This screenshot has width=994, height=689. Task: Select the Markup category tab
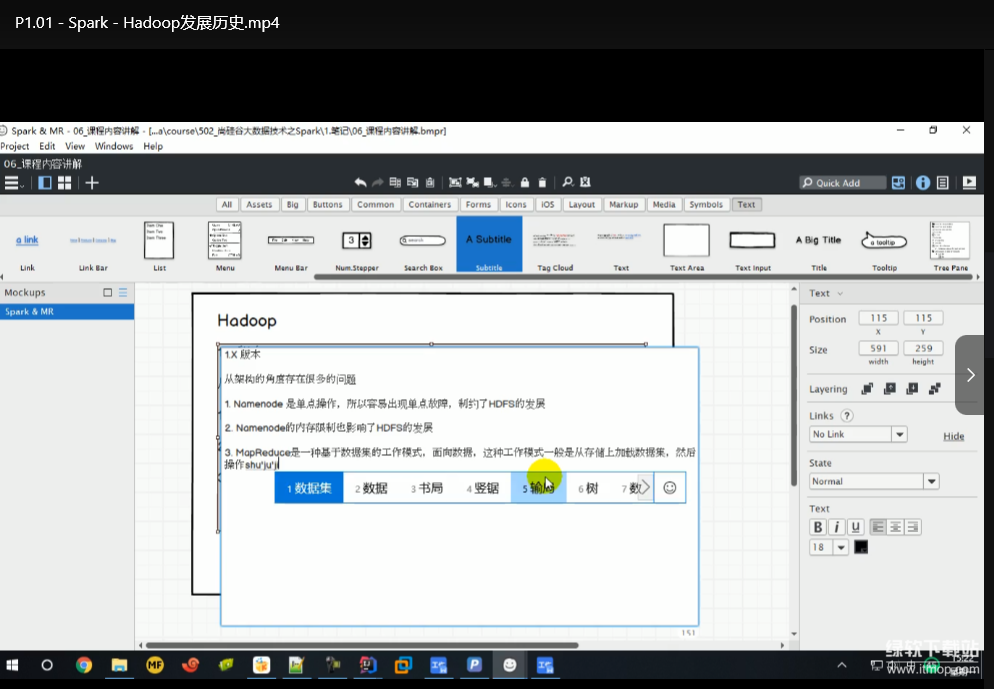tap(624, 204)
